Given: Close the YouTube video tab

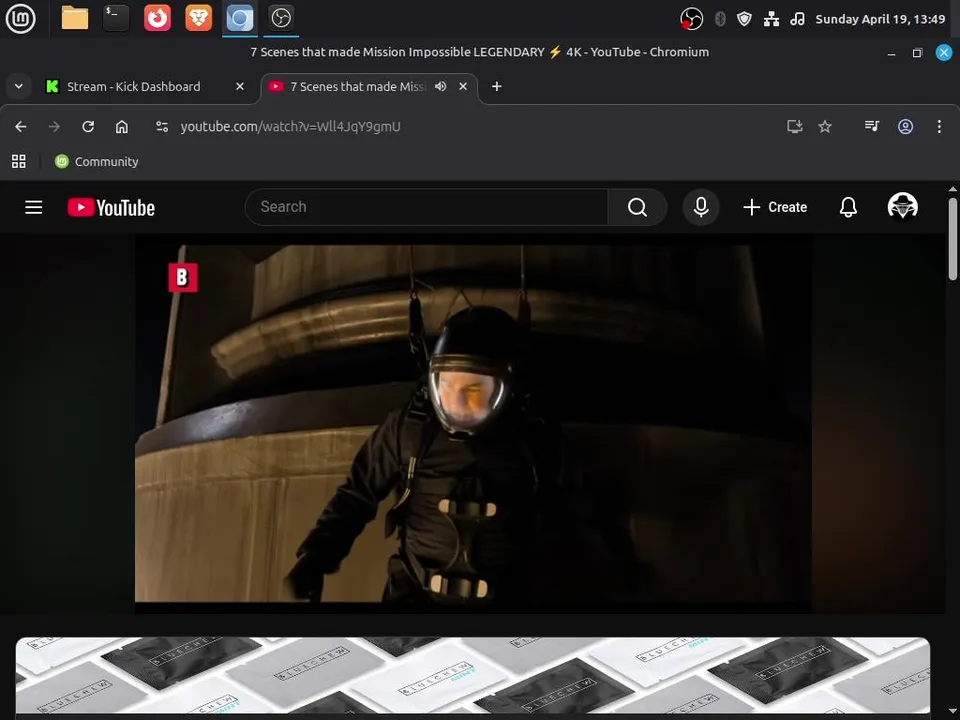Looking at the screenshot, I should click(463, 86).
